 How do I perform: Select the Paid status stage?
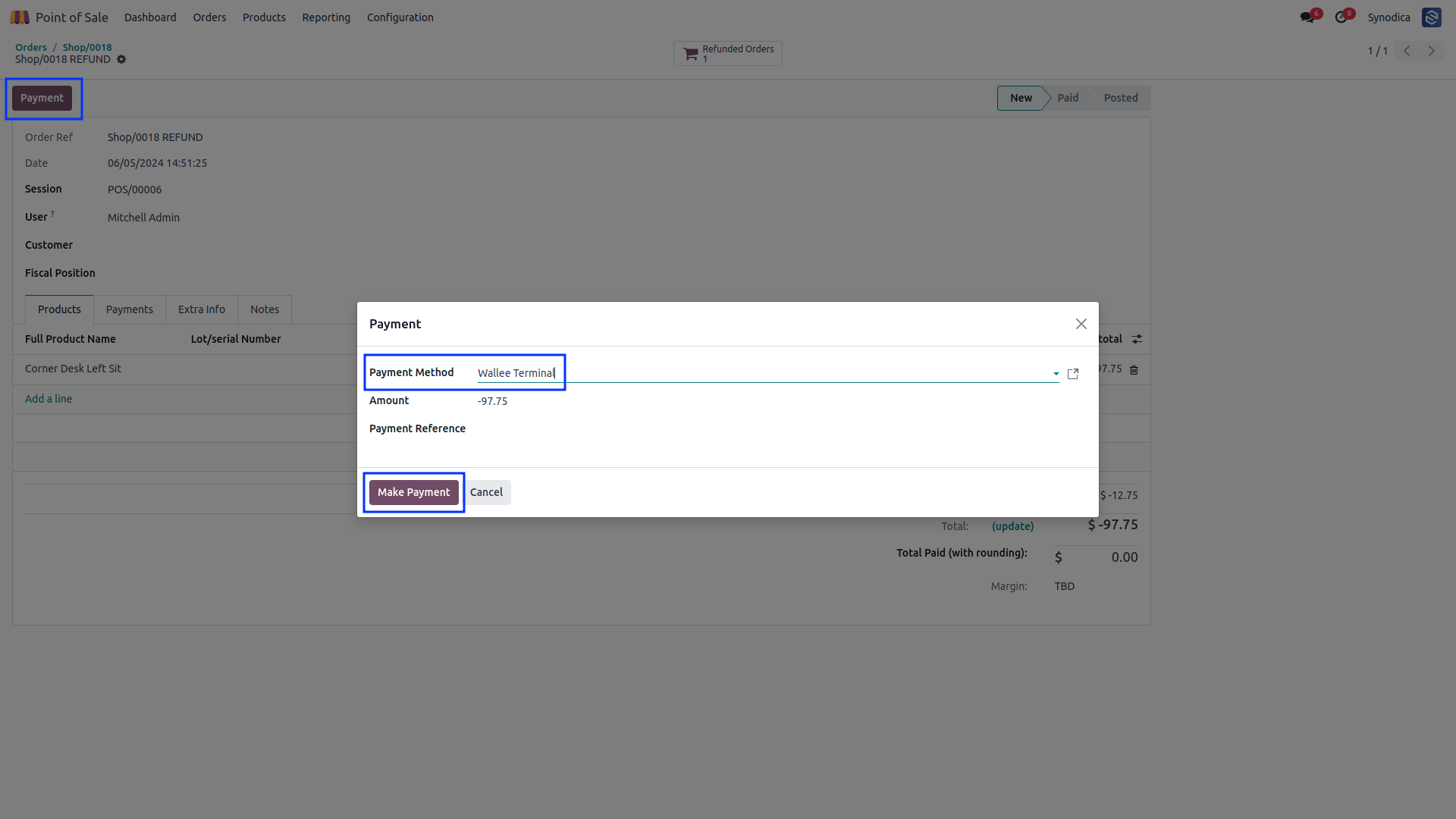point(1068,98)
